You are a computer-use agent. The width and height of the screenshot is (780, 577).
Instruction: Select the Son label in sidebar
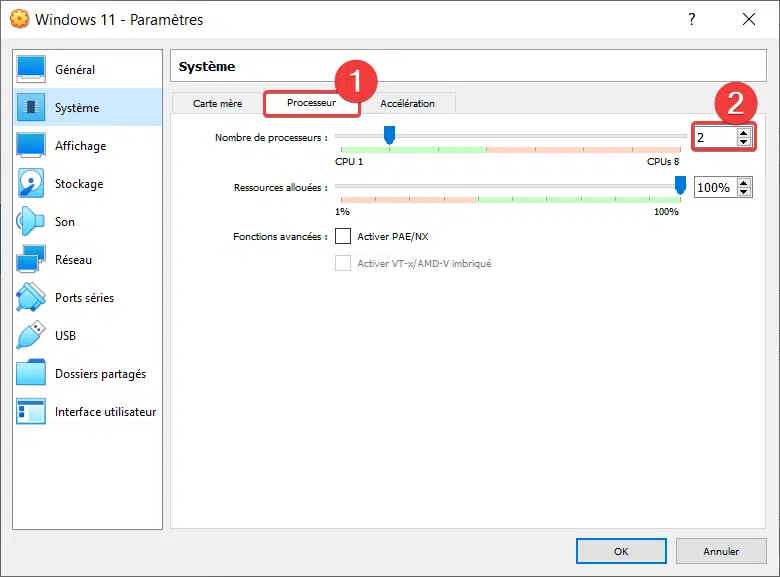coord(65,222)
